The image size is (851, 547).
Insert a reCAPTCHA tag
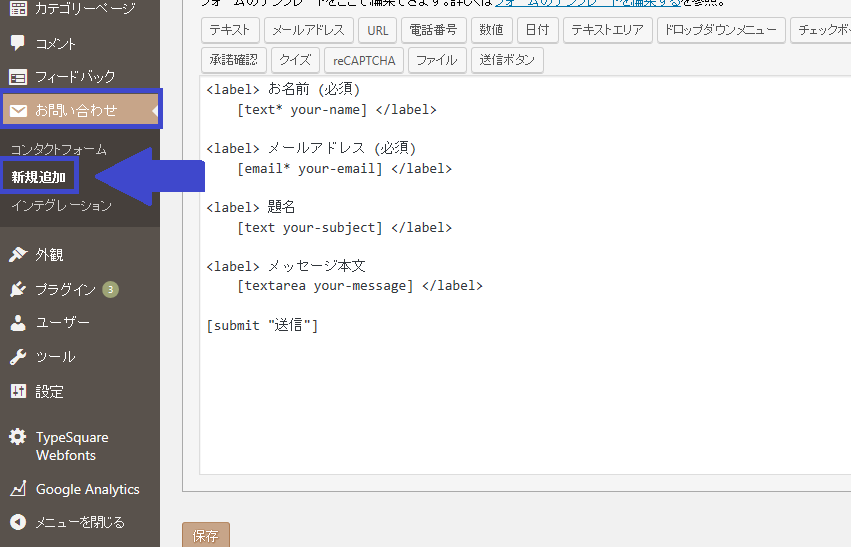point(364,60)
